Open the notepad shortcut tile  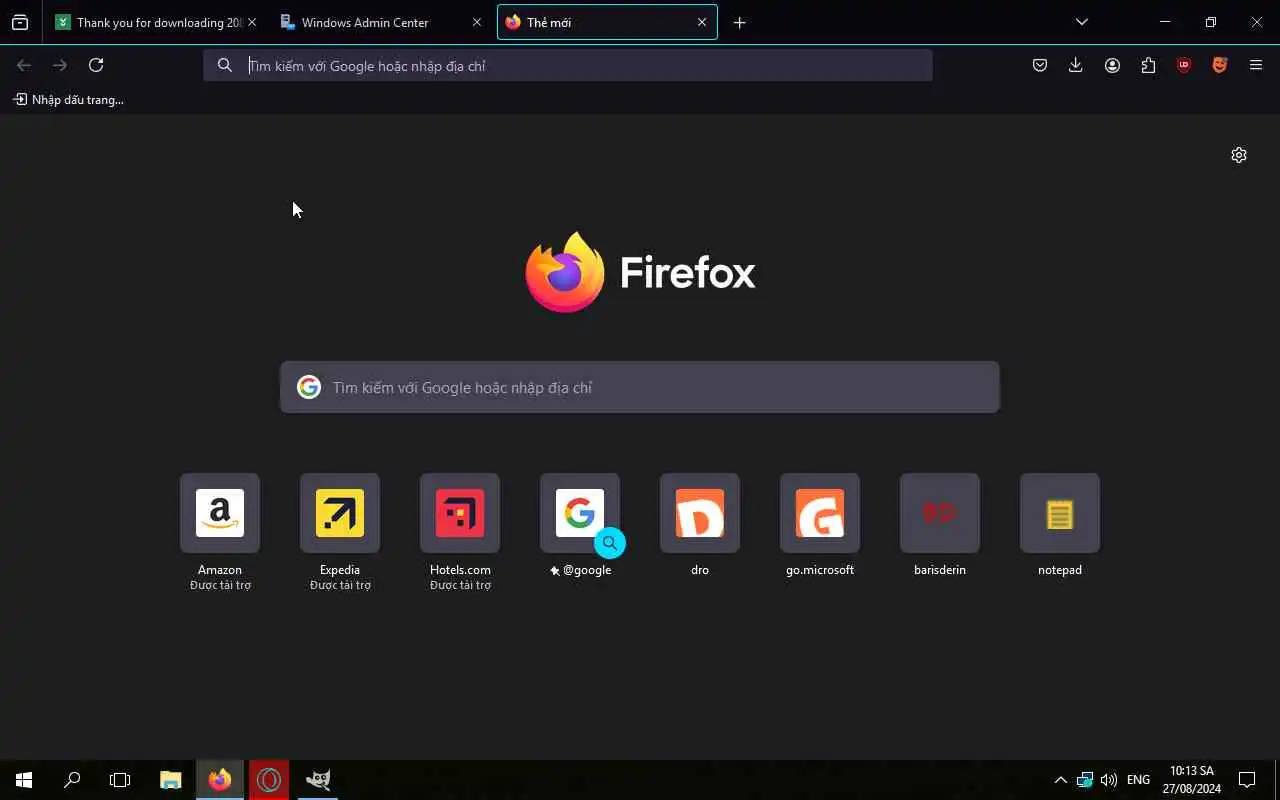(1060, 513)
